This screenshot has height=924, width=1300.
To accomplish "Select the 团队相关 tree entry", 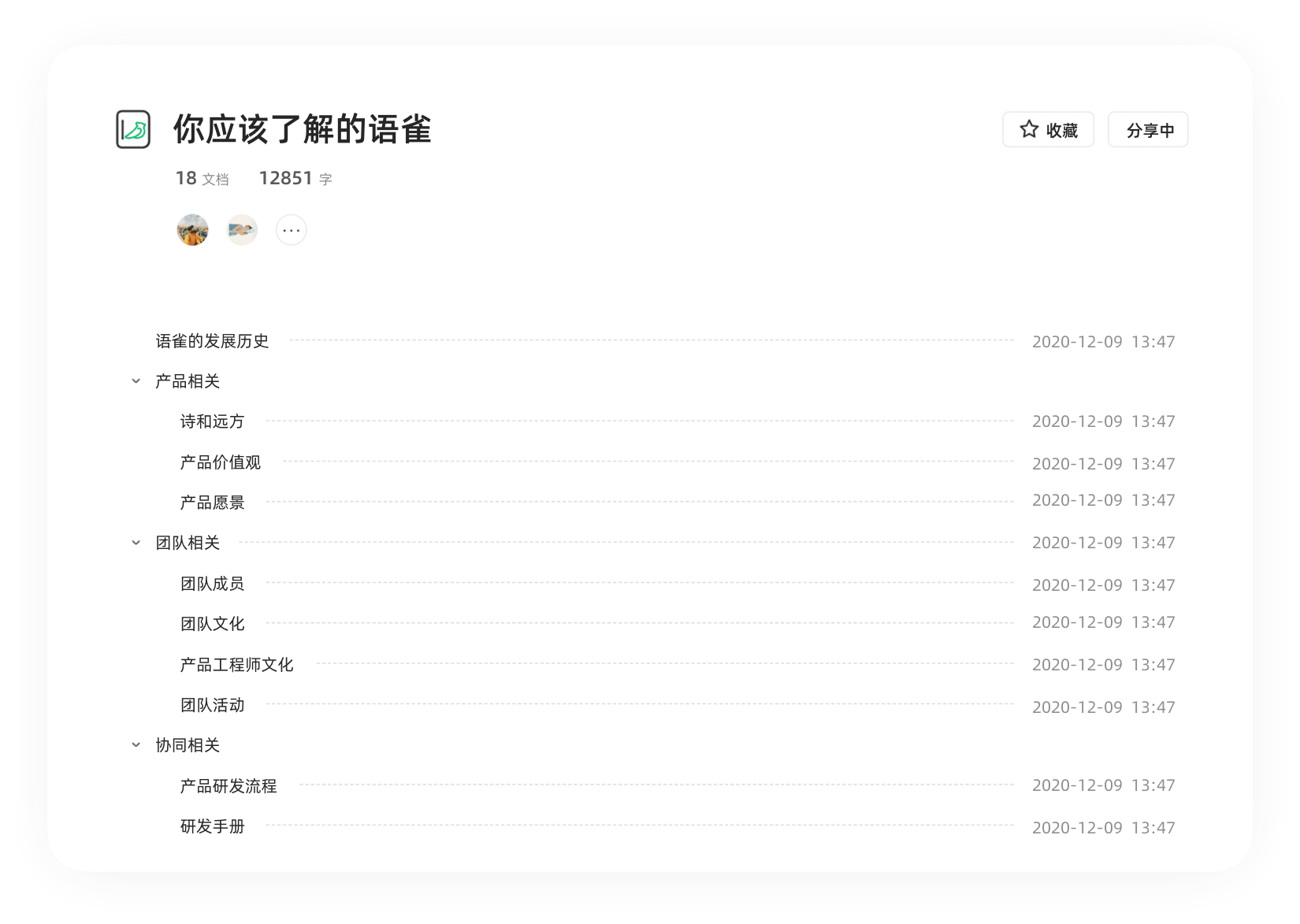I will 188,543.
